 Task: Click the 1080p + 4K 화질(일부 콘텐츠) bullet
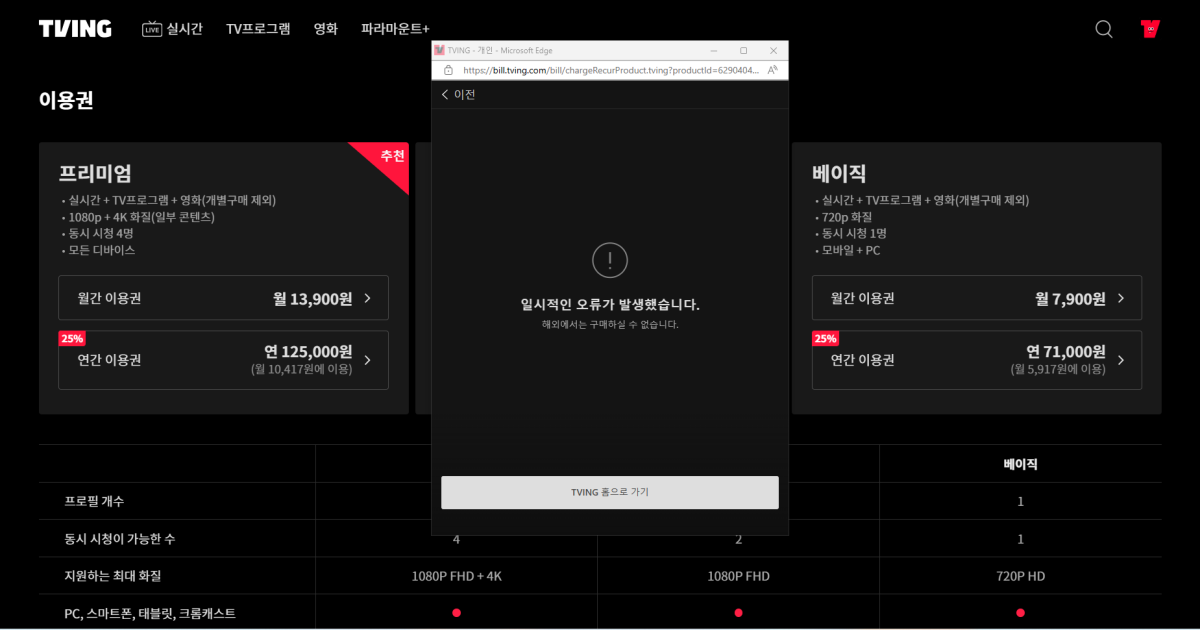tap(141, 217)
